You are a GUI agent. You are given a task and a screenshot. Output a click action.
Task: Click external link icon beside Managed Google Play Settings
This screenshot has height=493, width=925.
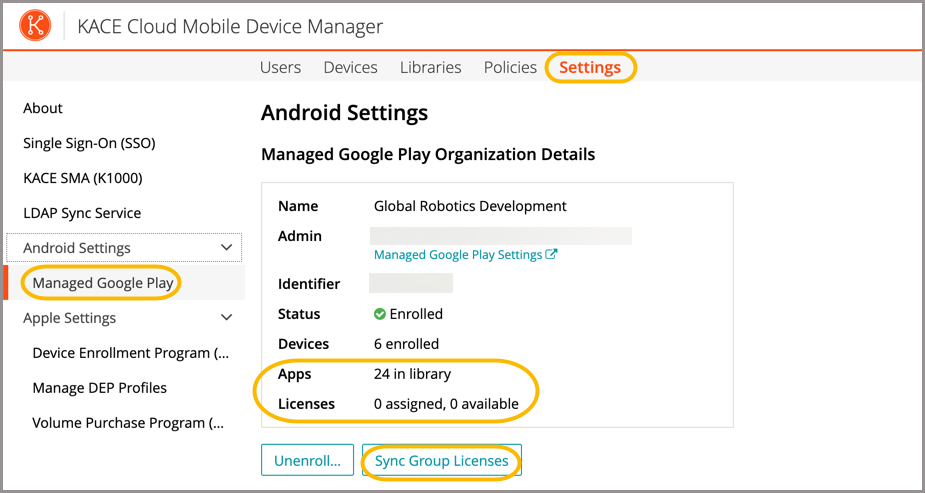(x=551, y=255)
